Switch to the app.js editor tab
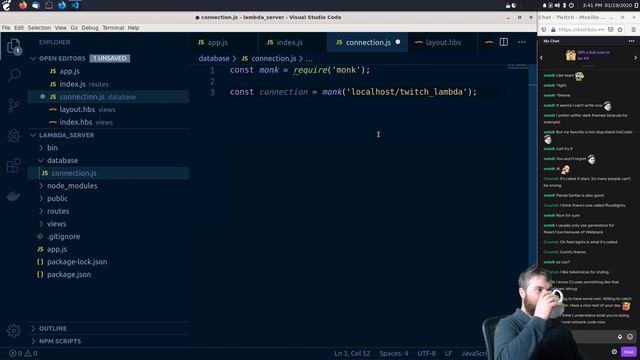Viewport: 640px width, 360px height. (224, 42)
